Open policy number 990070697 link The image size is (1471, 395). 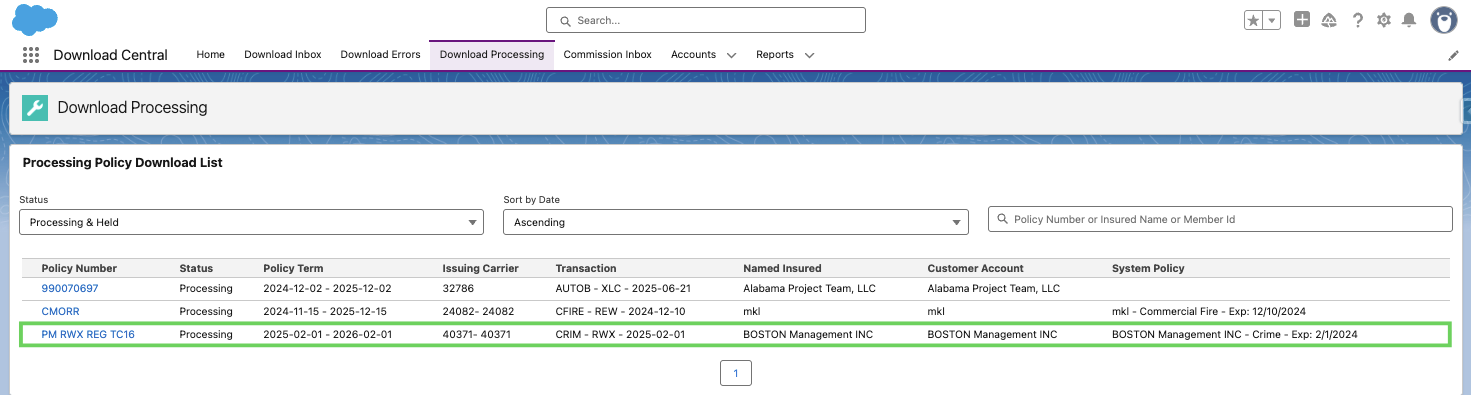pyautogui.click(x=70, y=288)
